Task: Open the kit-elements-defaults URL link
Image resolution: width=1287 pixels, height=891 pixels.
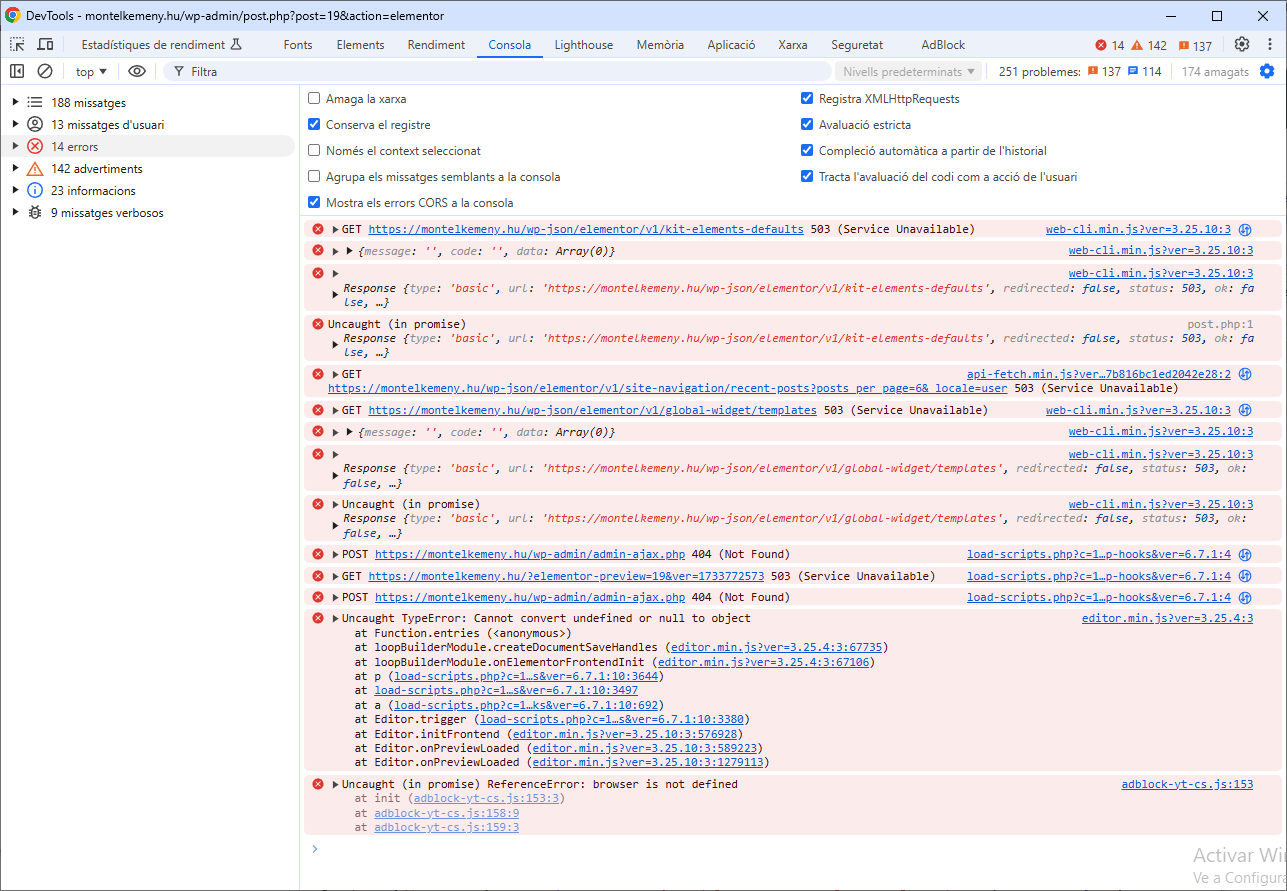Action: (x=586, y=229)
